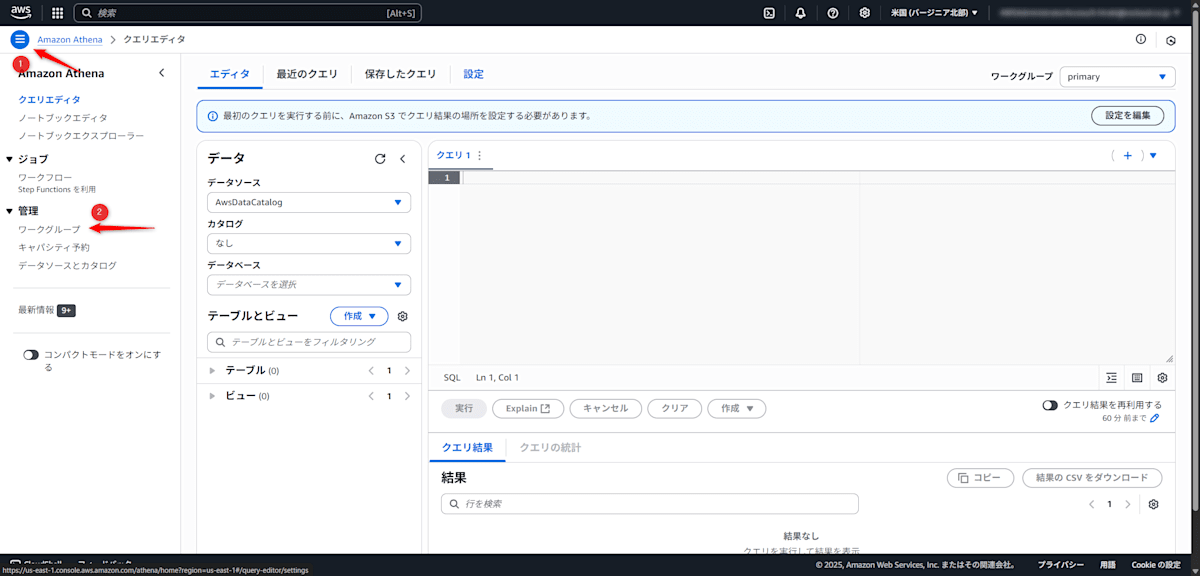This screenshot has height=576, width=1200.
Task: Click the format query indent icon
Action: 1112,378
